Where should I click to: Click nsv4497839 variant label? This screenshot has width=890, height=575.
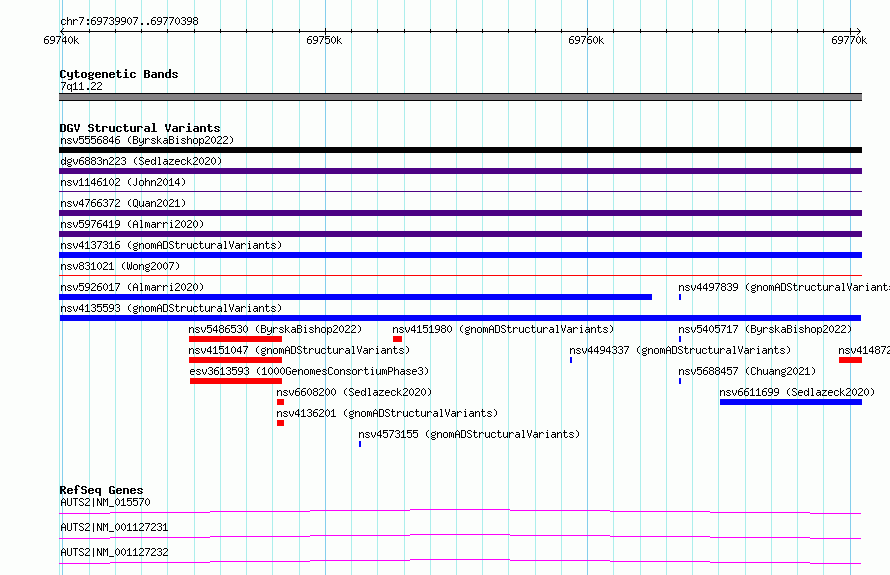point(784,287)
